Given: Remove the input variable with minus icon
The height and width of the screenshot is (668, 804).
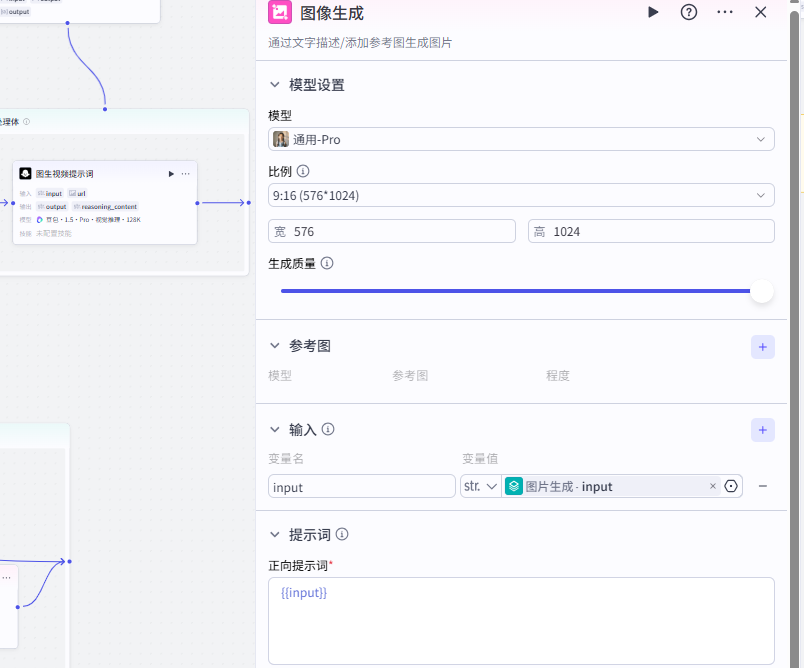Looking at the screenshot, I should 762,486.
